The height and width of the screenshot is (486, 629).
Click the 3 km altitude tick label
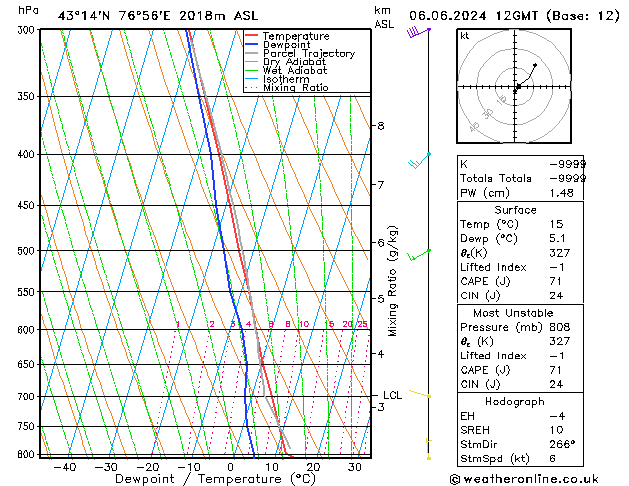[x=381, y=407]
